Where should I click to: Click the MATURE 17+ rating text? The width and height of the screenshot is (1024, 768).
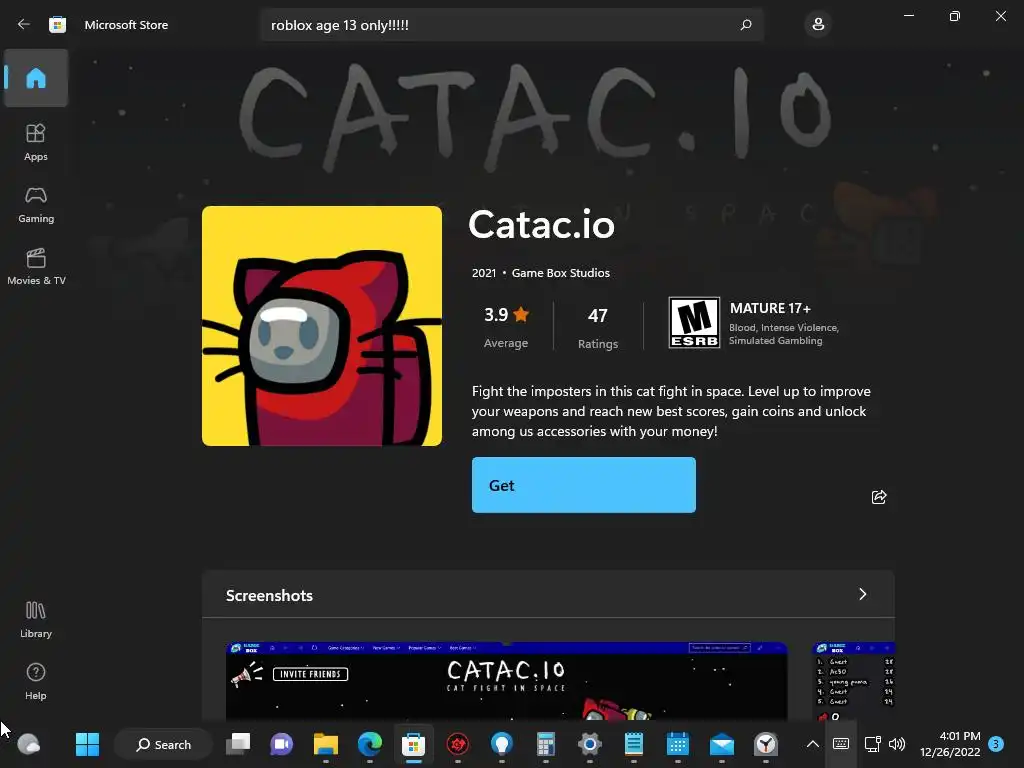[x=770, y=308]
